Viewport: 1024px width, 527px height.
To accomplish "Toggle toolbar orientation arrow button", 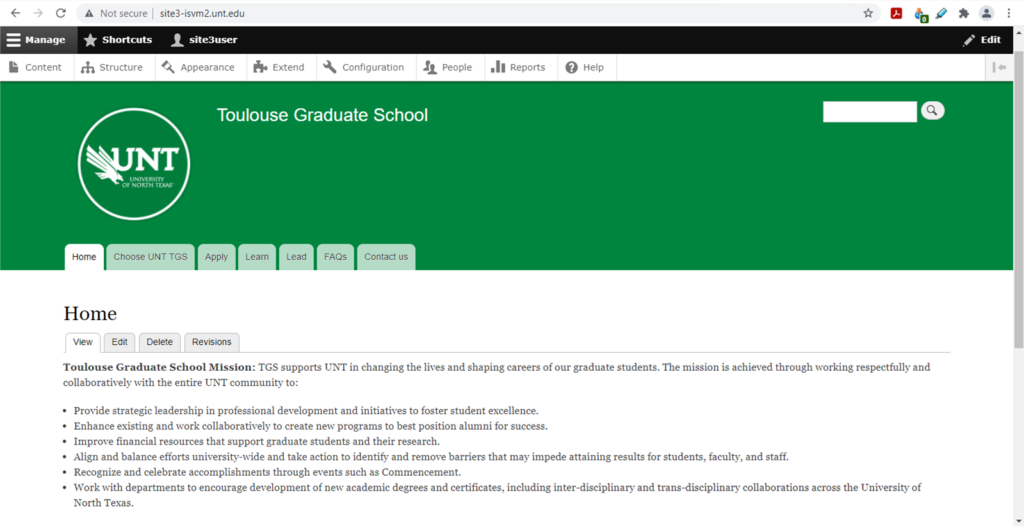I will click(x=999, y=67).
